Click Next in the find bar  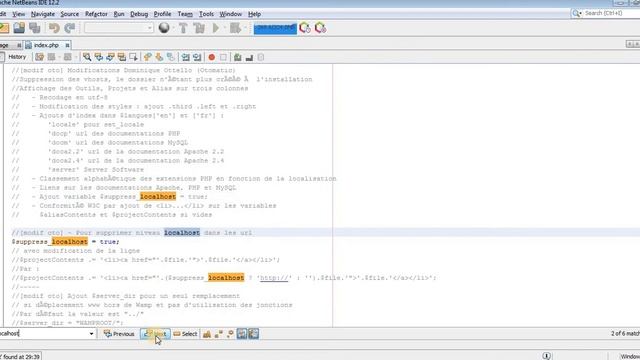[156, 334]
